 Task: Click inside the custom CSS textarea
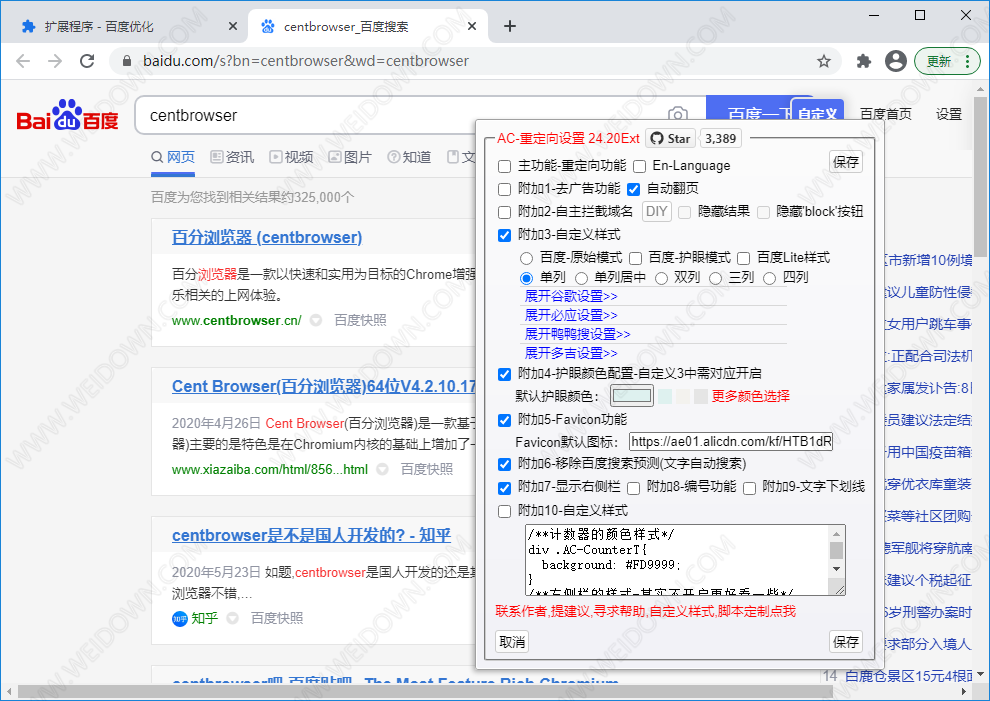tap(677, 560)
